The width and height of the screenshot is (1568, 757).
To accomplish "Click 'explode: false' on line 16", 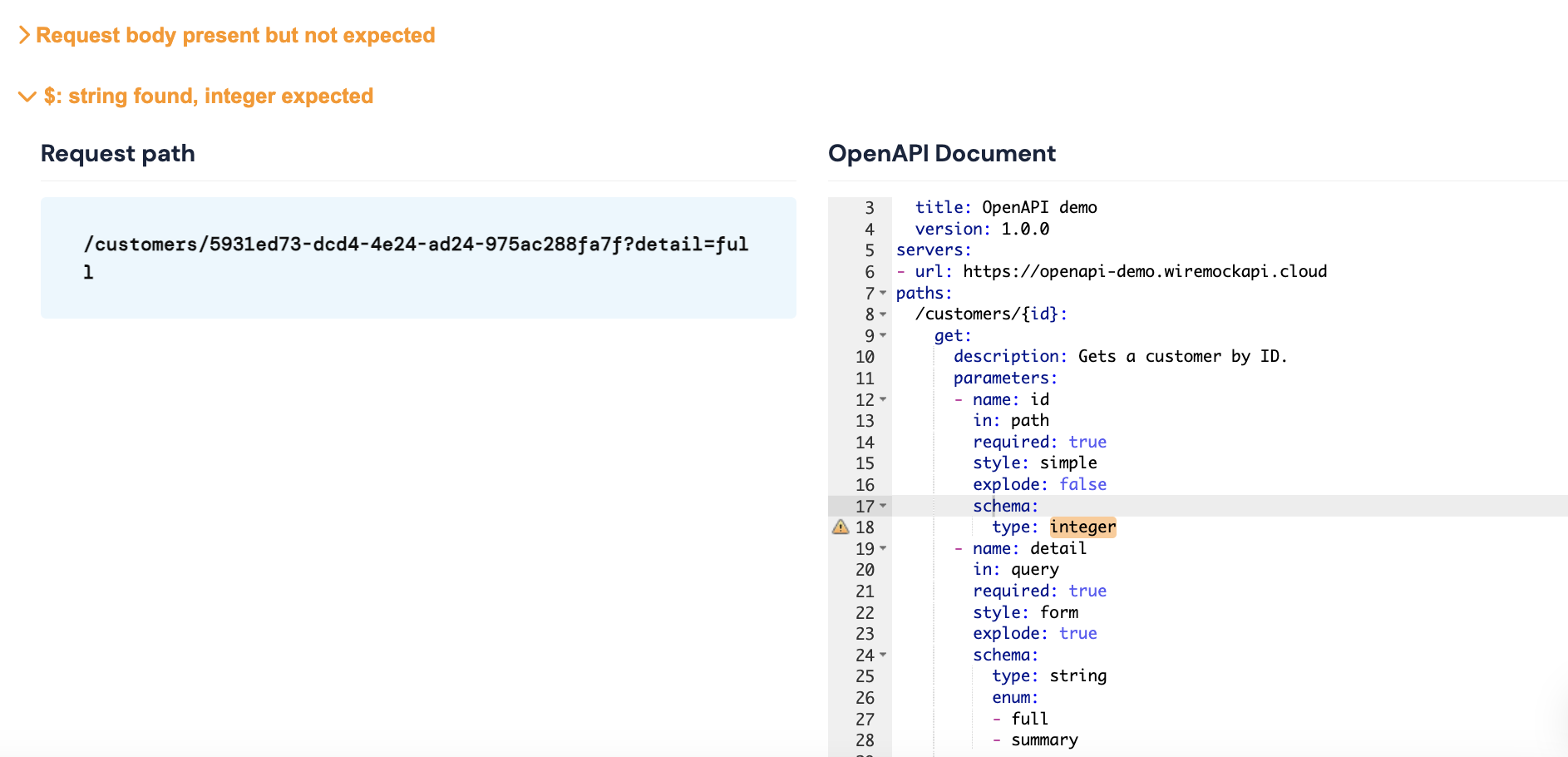I will (x=1039, y=484).
